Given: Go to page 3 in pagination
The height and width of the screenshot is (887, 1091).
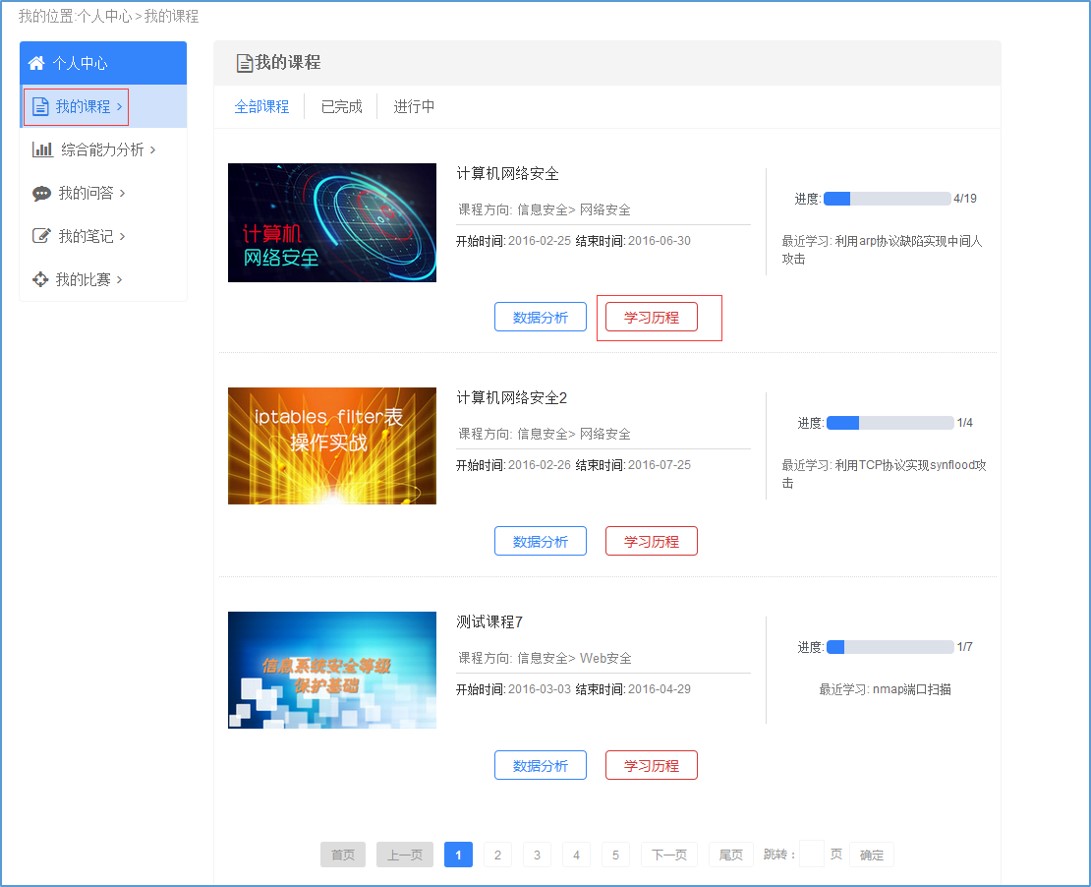Looking at the screenshot, I should (536, 854).
